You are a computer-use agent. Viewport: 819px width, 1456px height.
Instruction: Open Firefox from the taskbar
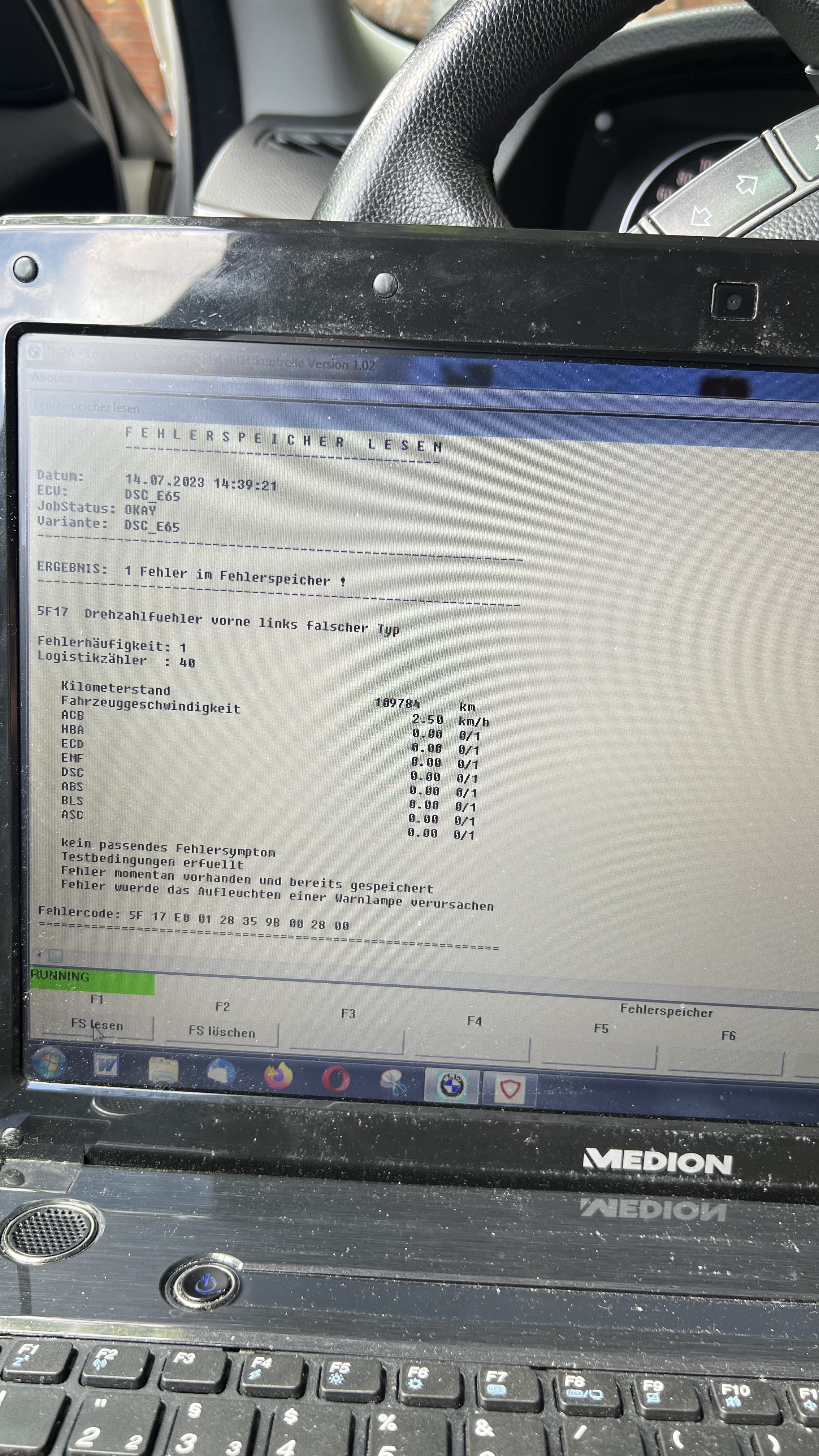278,1076
